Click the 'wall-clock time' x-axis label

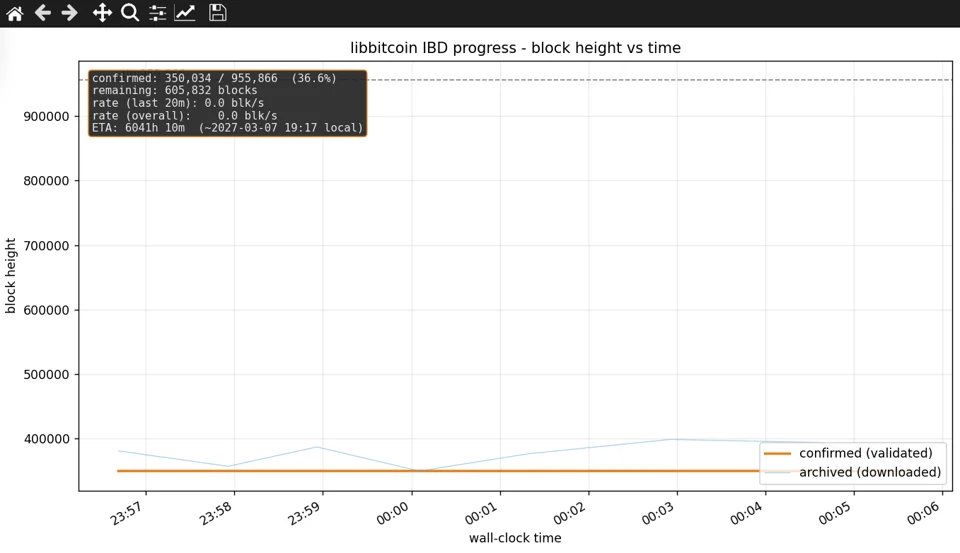tap(515, 538)
